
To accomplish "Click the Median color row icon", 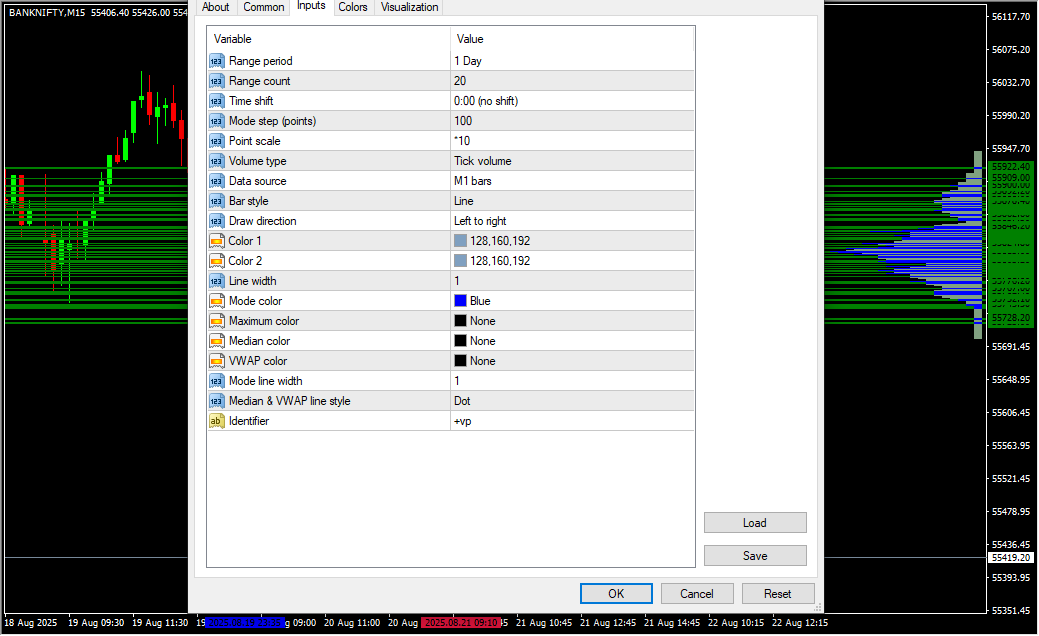I will point(217,341).
